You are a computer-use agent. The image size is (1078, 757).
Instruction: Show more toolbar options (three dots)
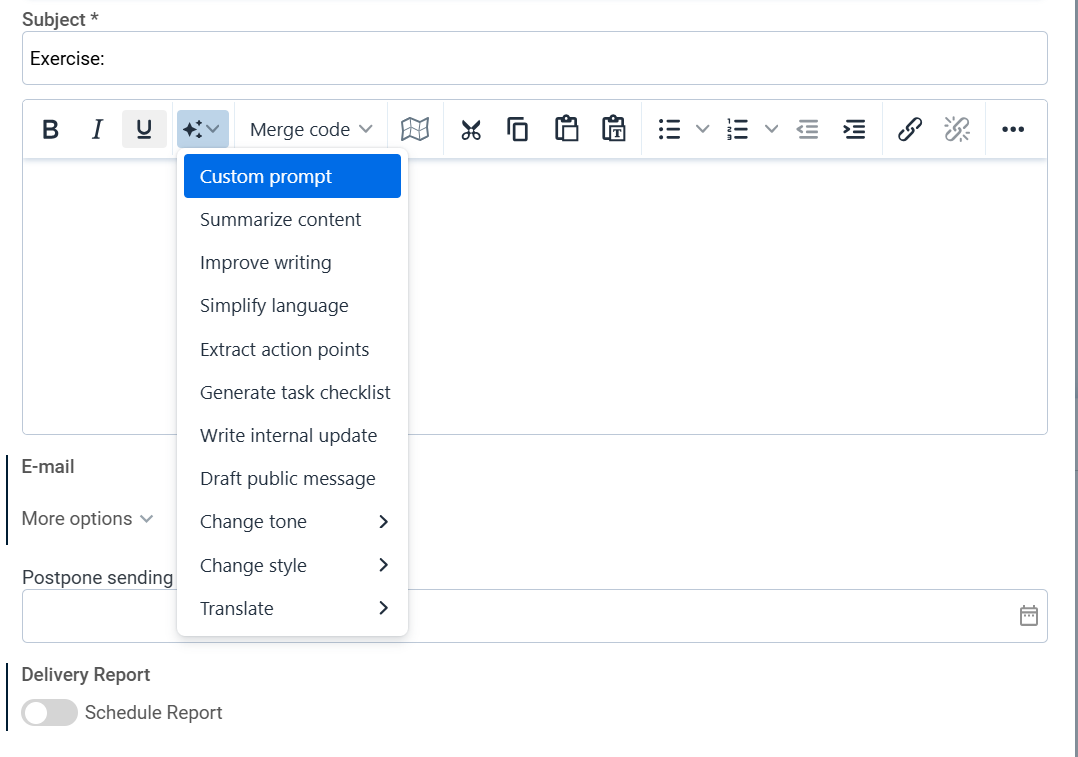(x=1013, y=129)
